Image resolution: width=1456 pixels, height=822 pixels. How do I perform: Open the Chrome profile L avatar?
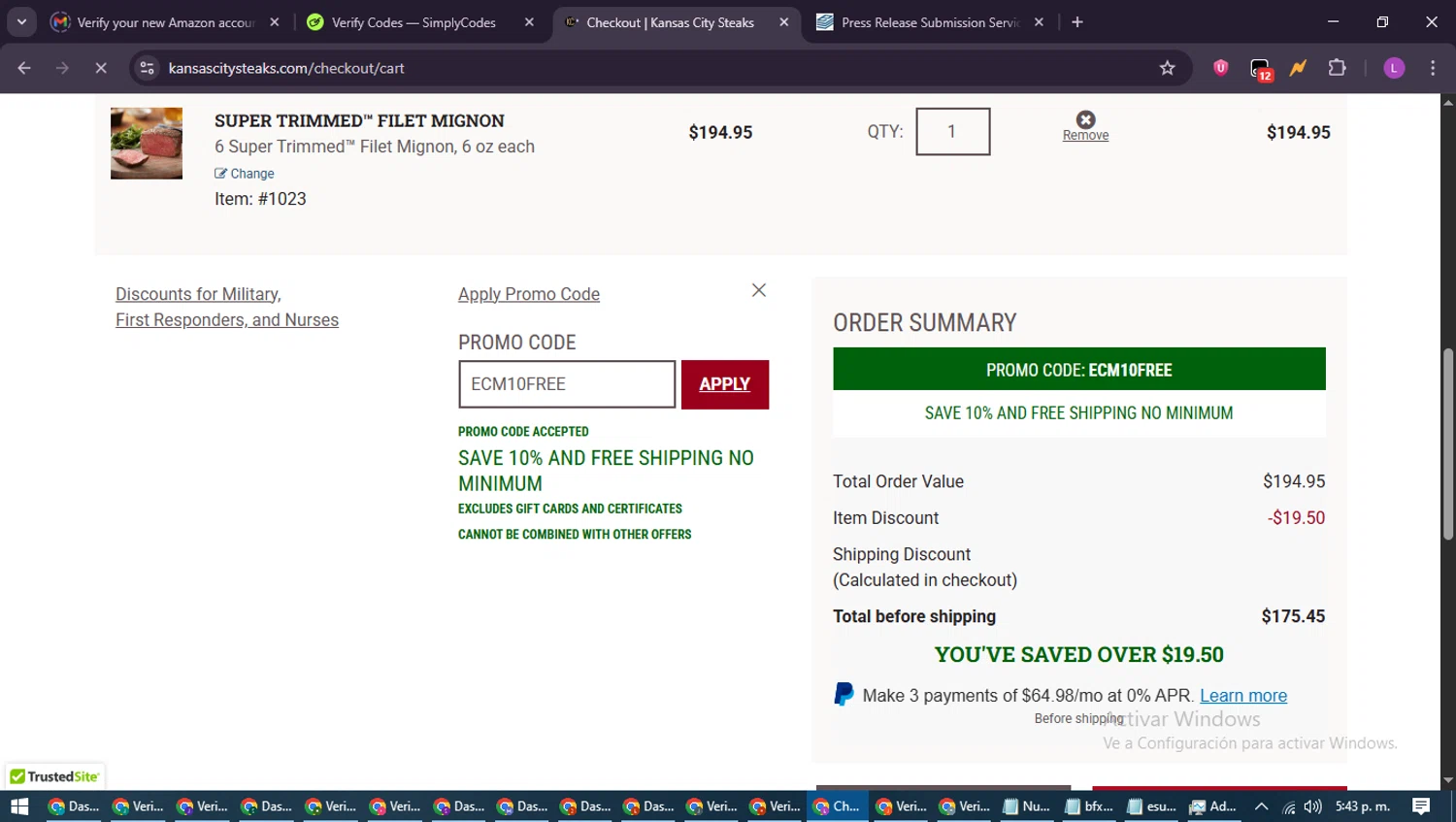(1394, 68)
